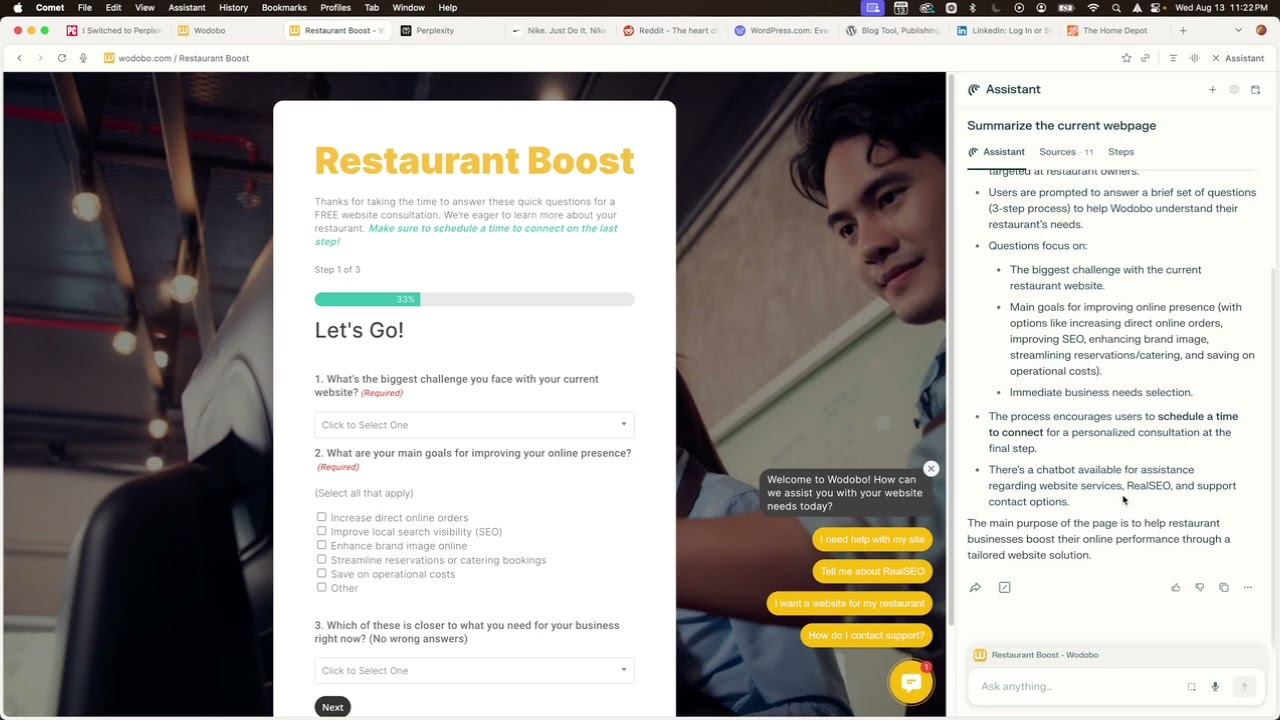
Task: Open the Sources tab in Assistant
Action: (1066, 152)
